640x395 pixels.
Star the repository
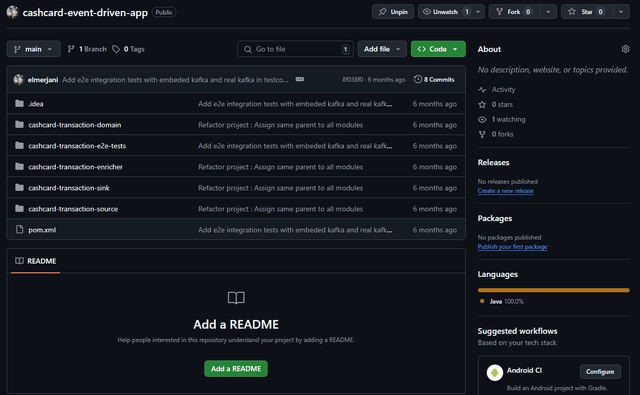coord(587,12)
